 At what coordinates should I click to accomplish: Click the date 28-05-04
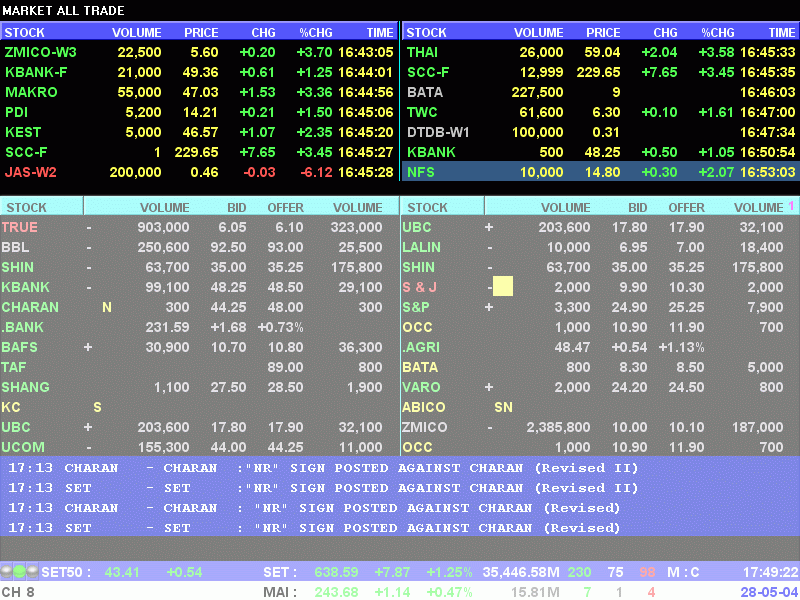coord(769,592)
